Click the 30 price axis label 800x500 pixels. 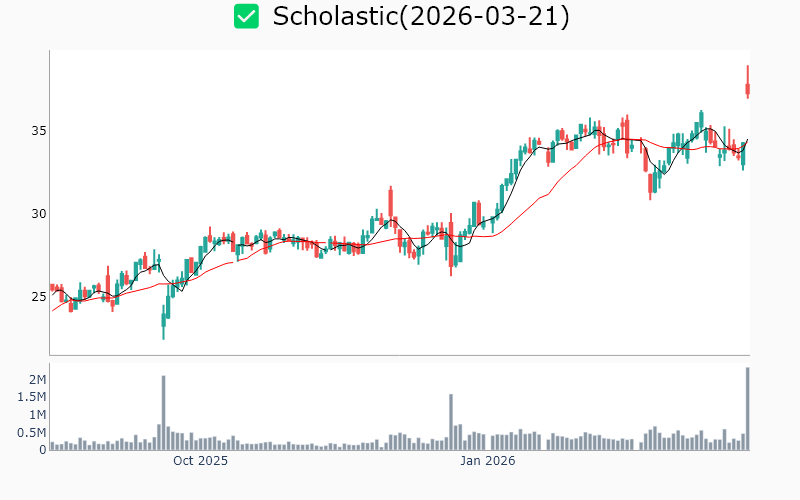[35, 213]
